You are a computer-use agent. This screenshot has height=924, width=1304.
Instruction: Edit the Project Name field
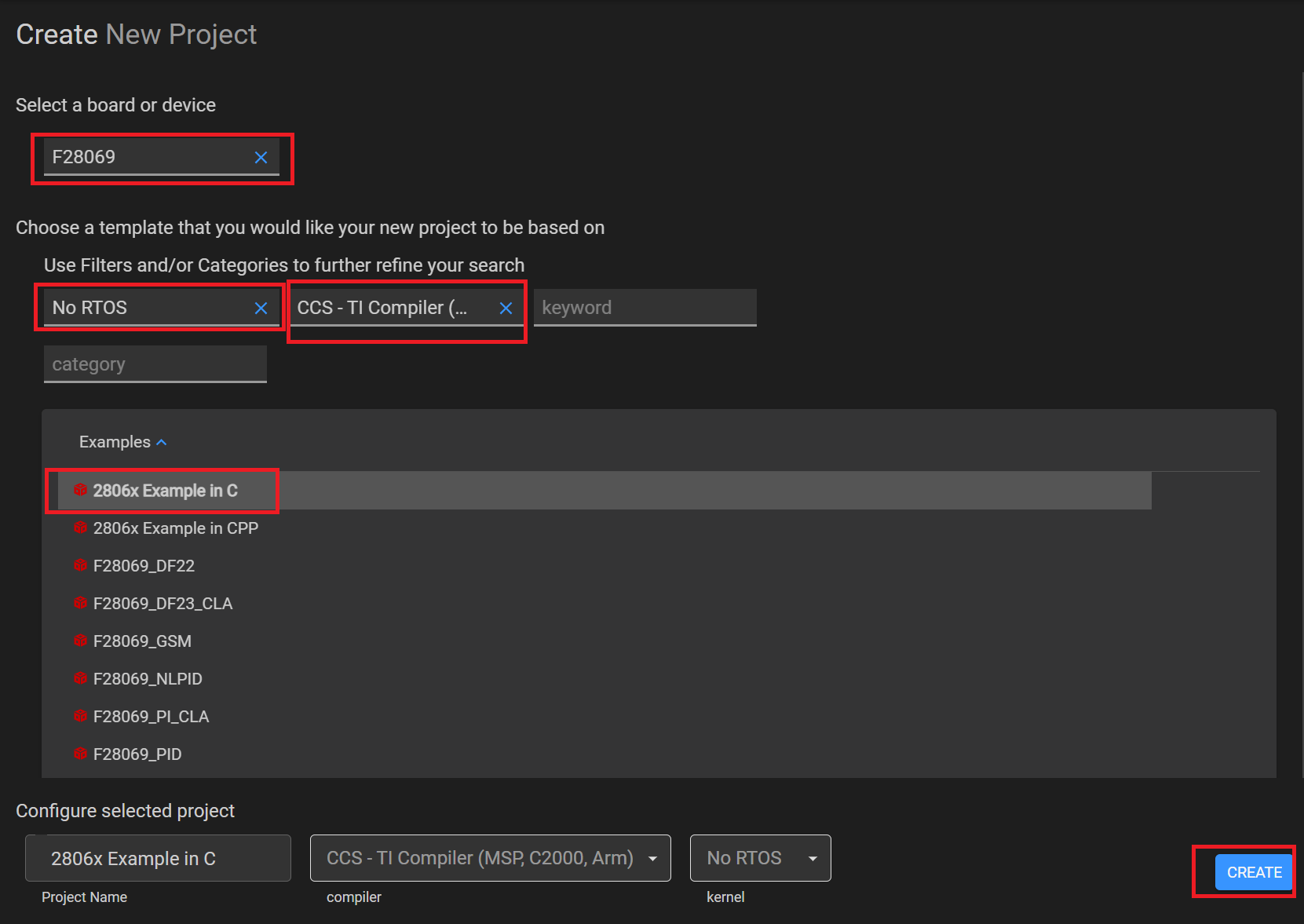[x=158, y=858]
